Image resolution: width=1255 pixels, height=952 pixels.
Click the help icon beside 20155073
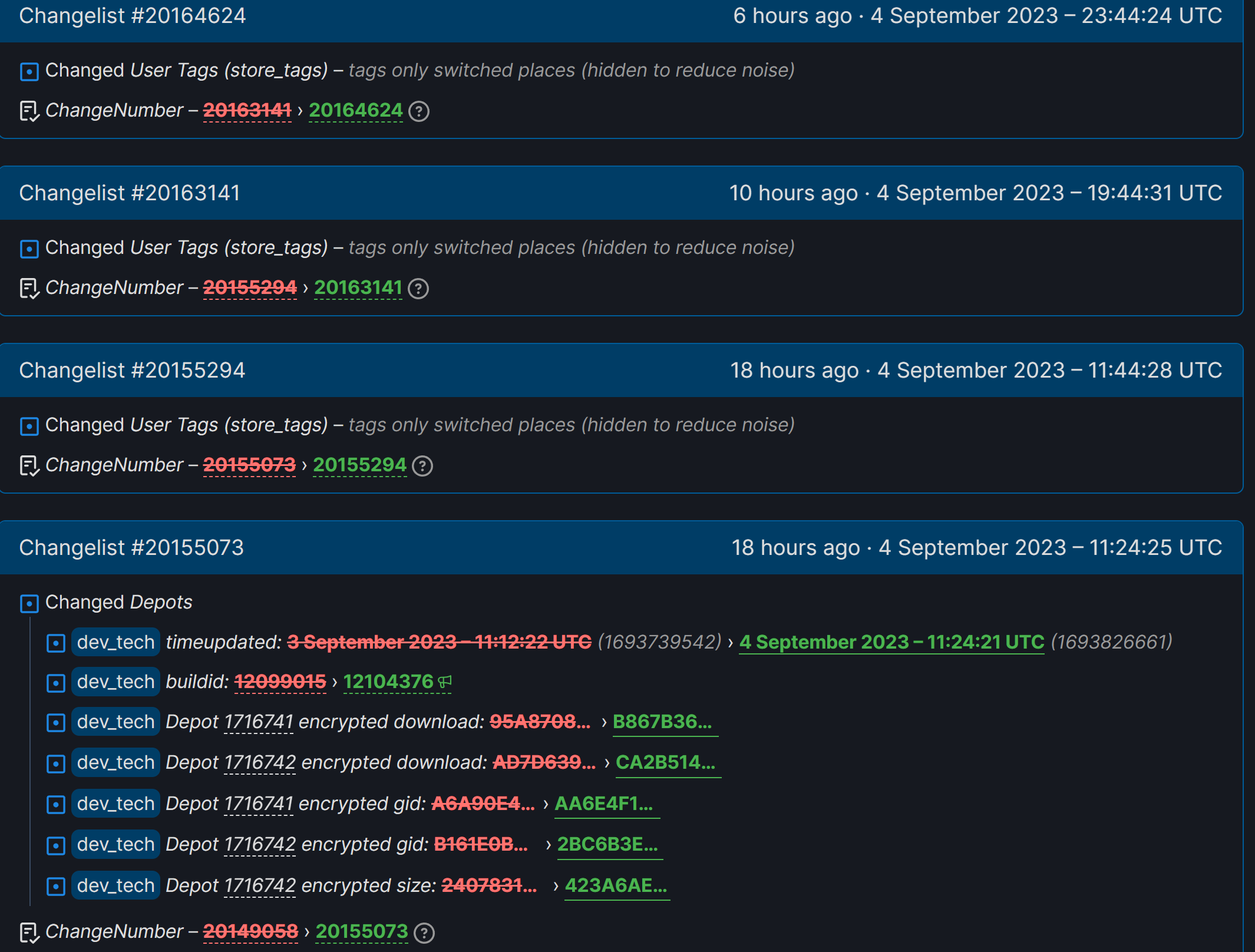424,933
